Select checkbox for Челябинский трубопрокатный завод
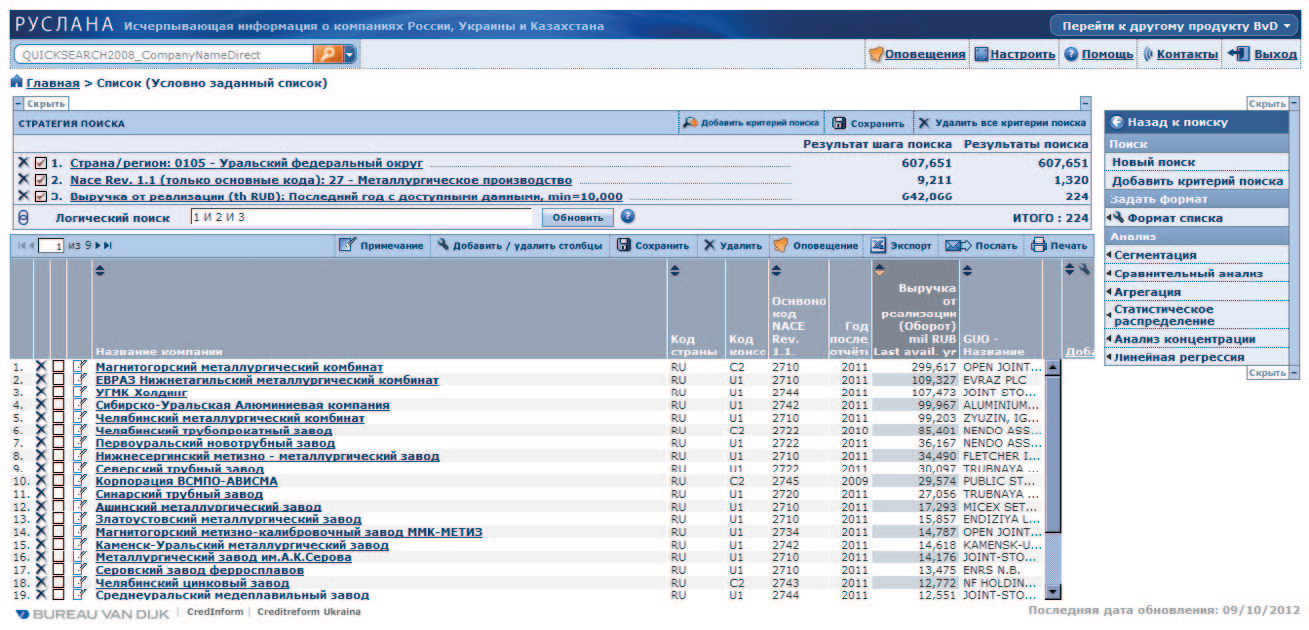The width and height of the screenshot is (1309, 630). (59, 430)
